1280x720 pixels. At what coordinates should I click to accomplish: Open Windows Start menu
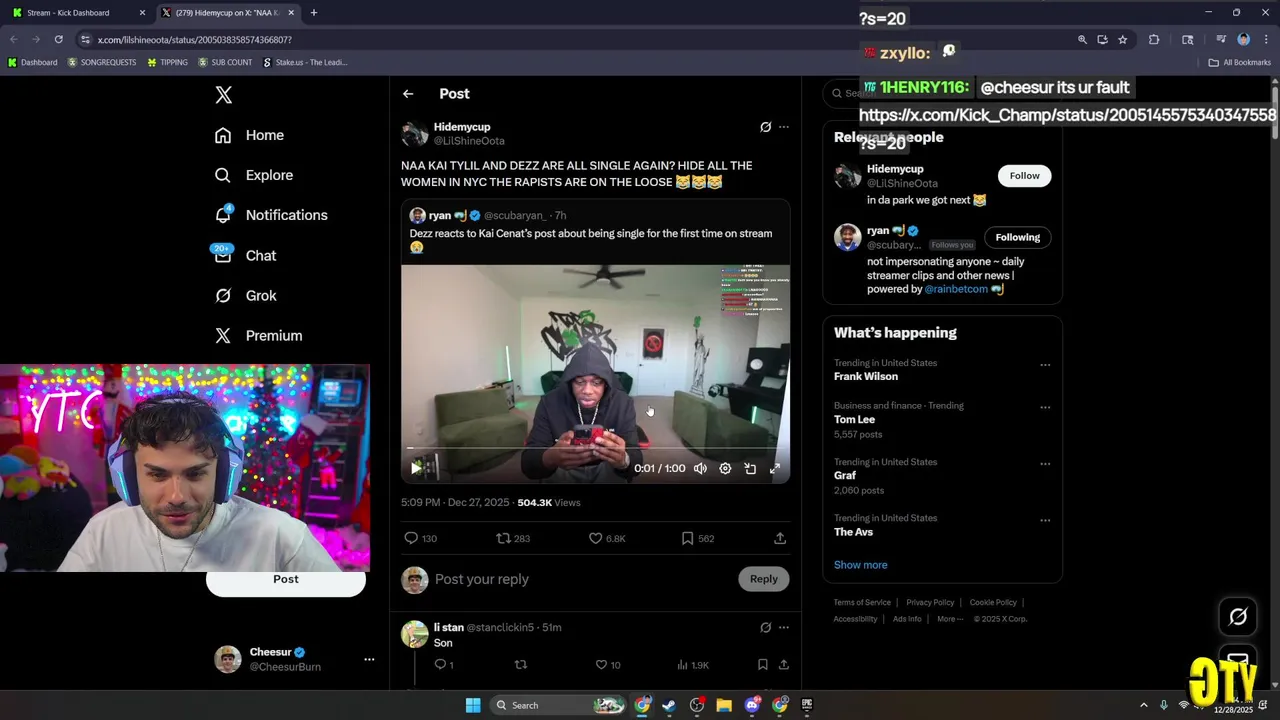pyautogui.click(x=473, y=705)
